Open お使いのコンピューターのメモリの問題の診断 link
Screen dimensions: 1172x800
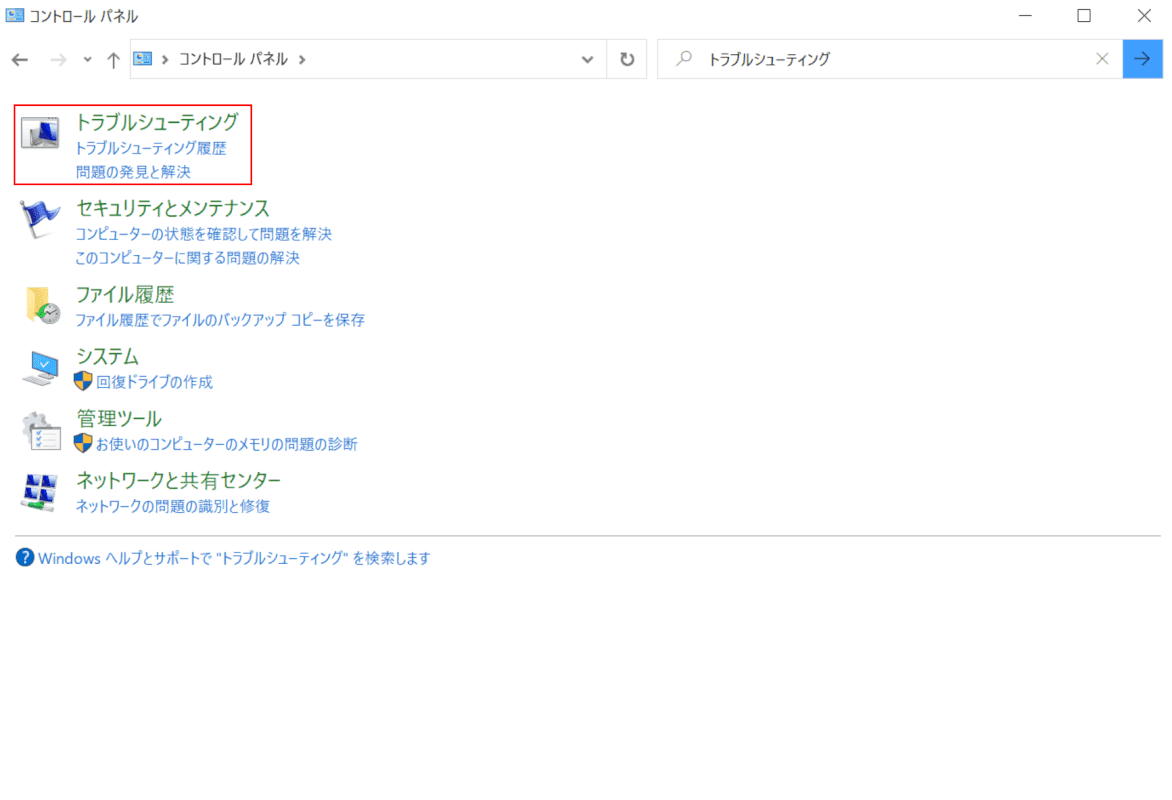[226, 444]
